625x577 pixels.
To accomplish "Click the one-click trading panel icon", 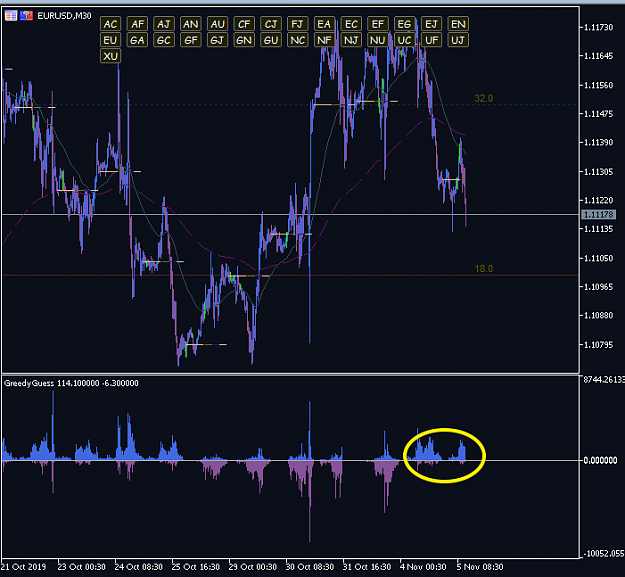I will pos(26,16).
